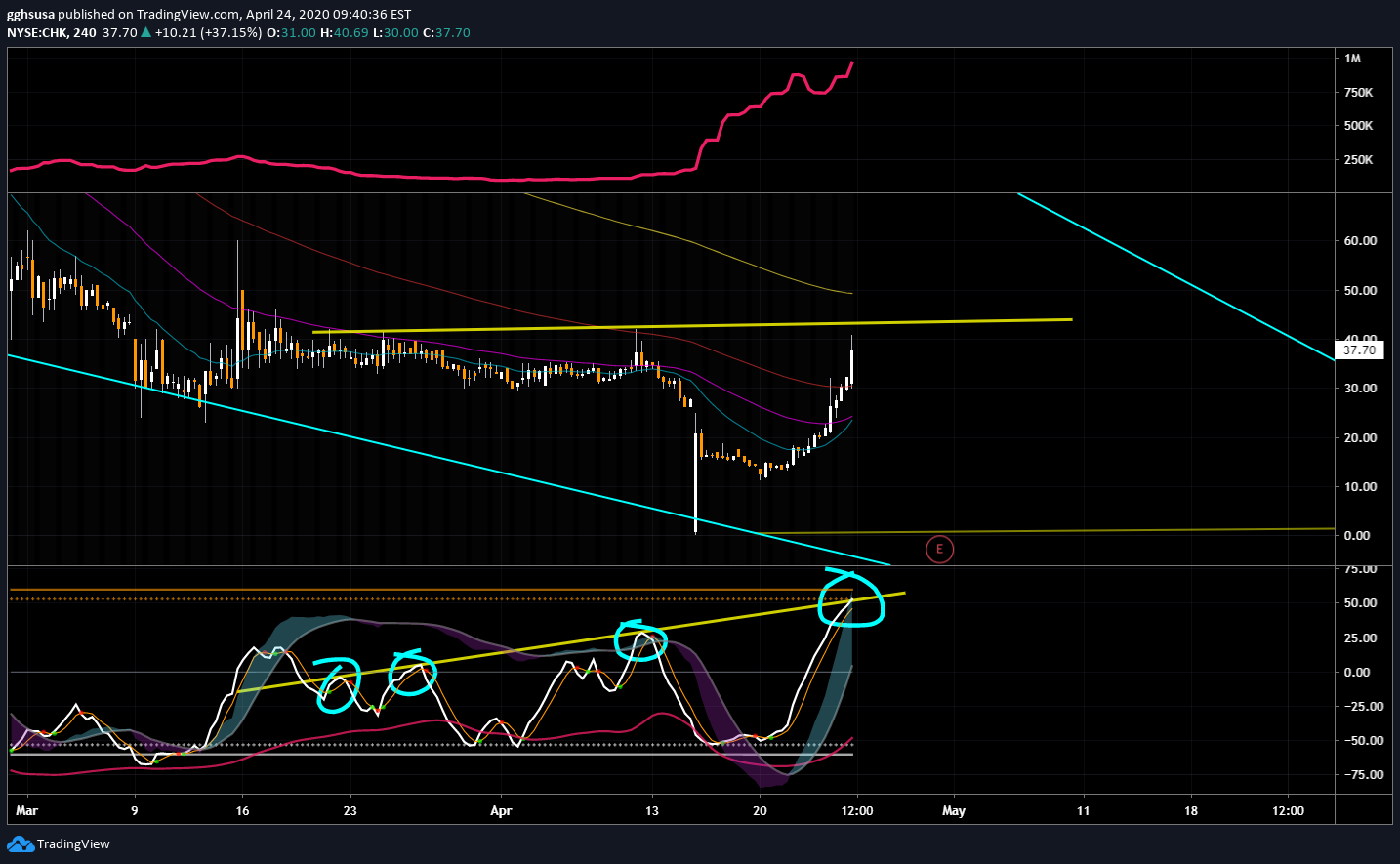Screen dimensions: 1400x864
Task: Click the 20.00 price axis label
Action: point(1360,437)
